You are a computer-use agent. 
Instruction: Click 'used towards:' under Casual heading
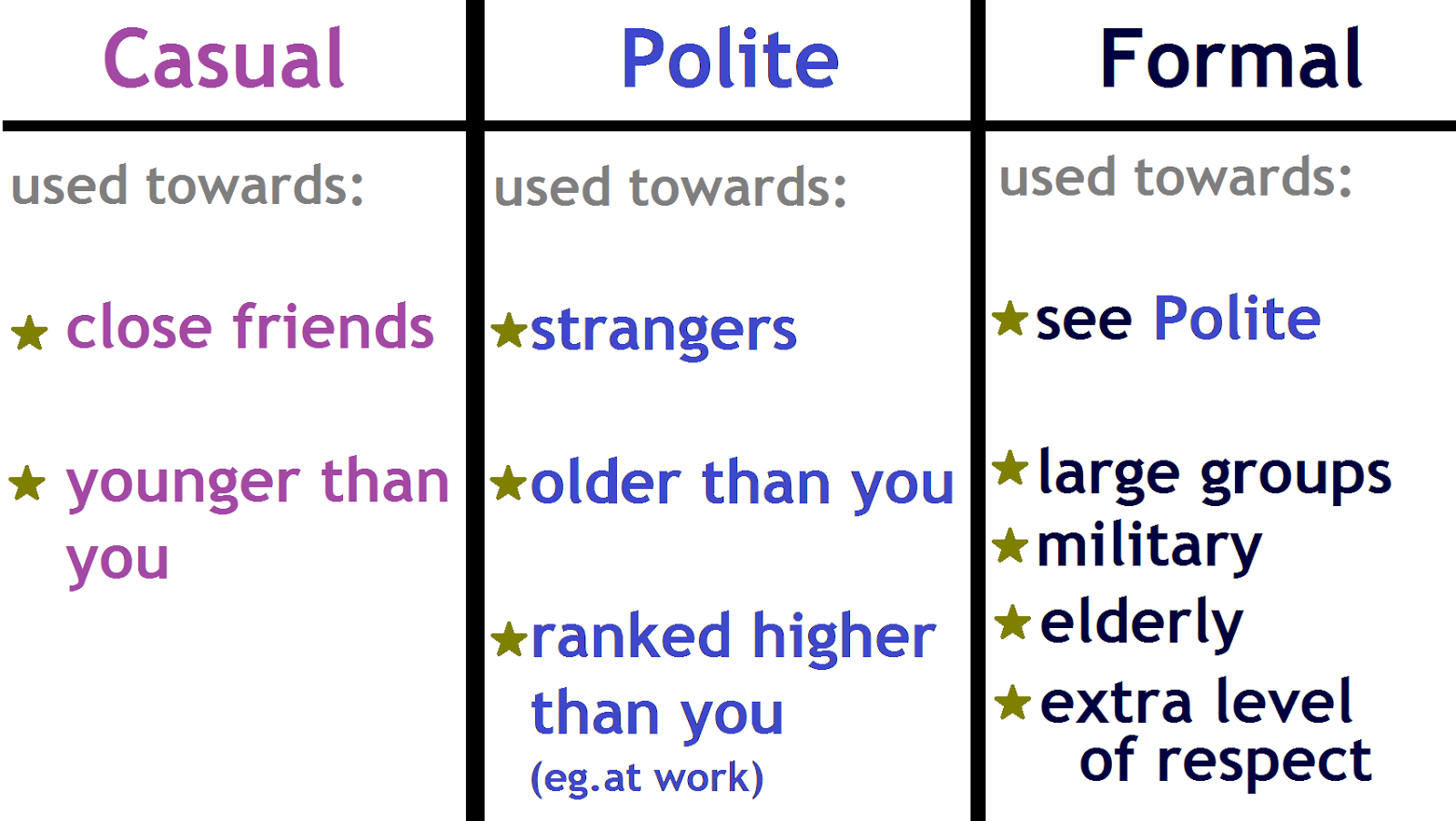[x=187, y=186]
